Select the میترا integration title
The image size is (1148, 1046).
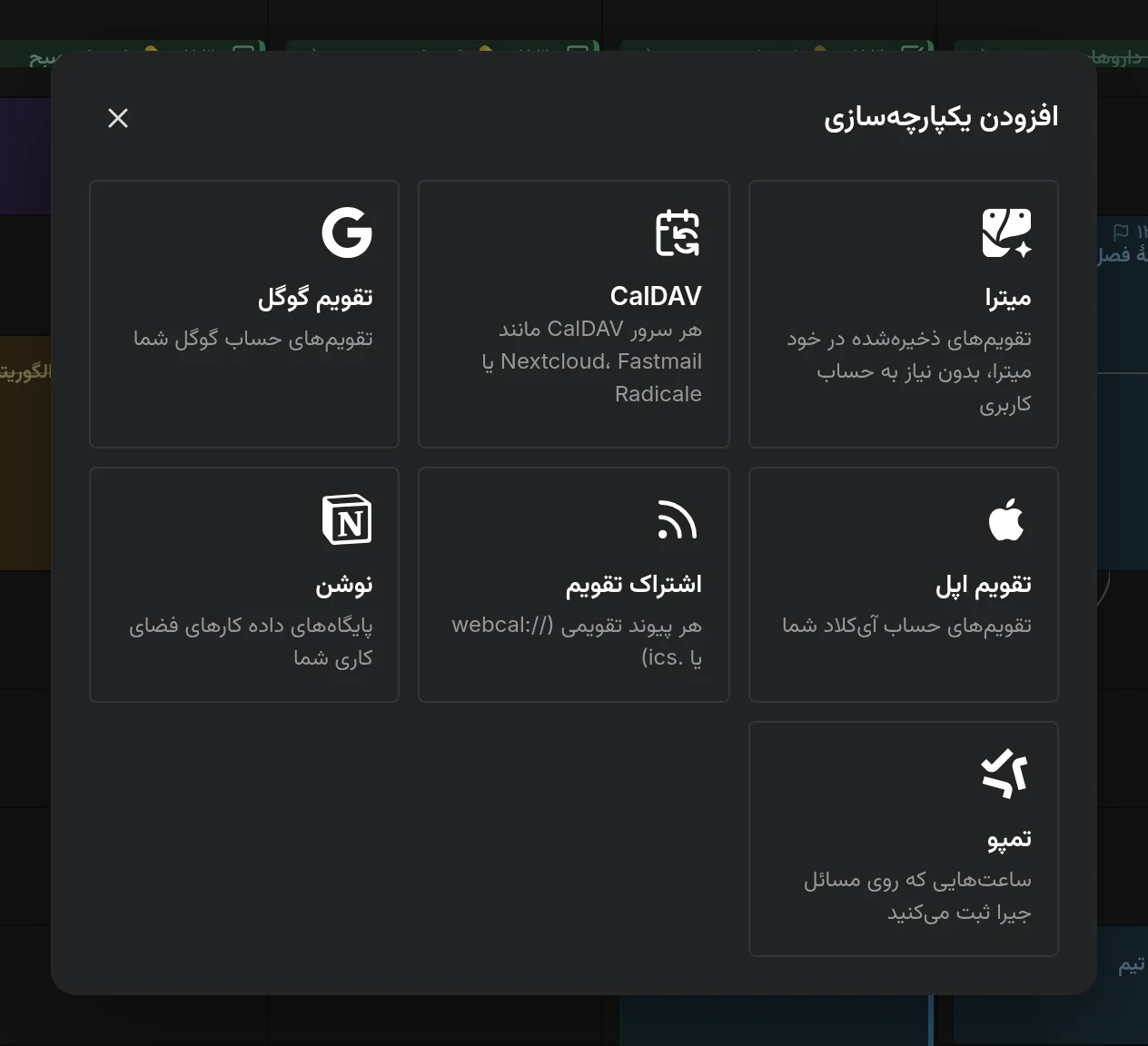tap(1008, 298)
